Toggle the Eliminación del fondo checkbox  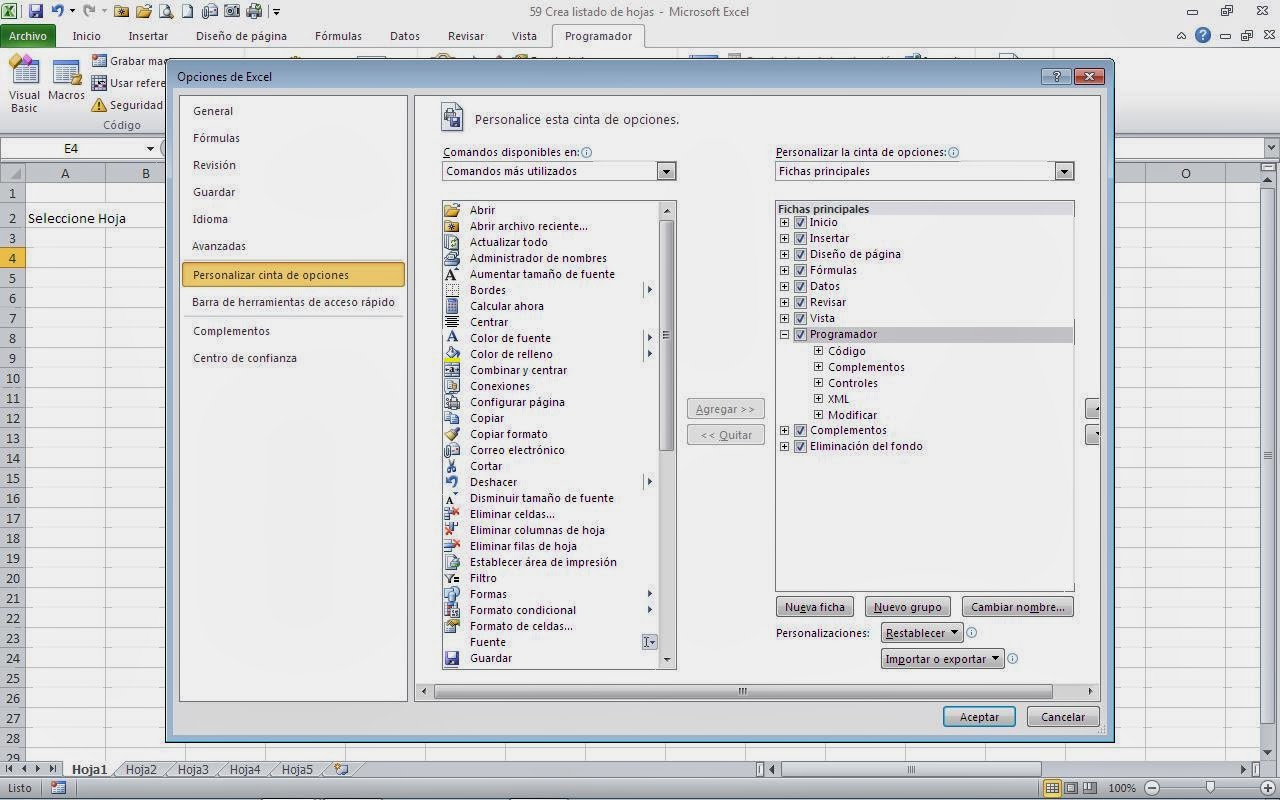(x=800, y=446)
